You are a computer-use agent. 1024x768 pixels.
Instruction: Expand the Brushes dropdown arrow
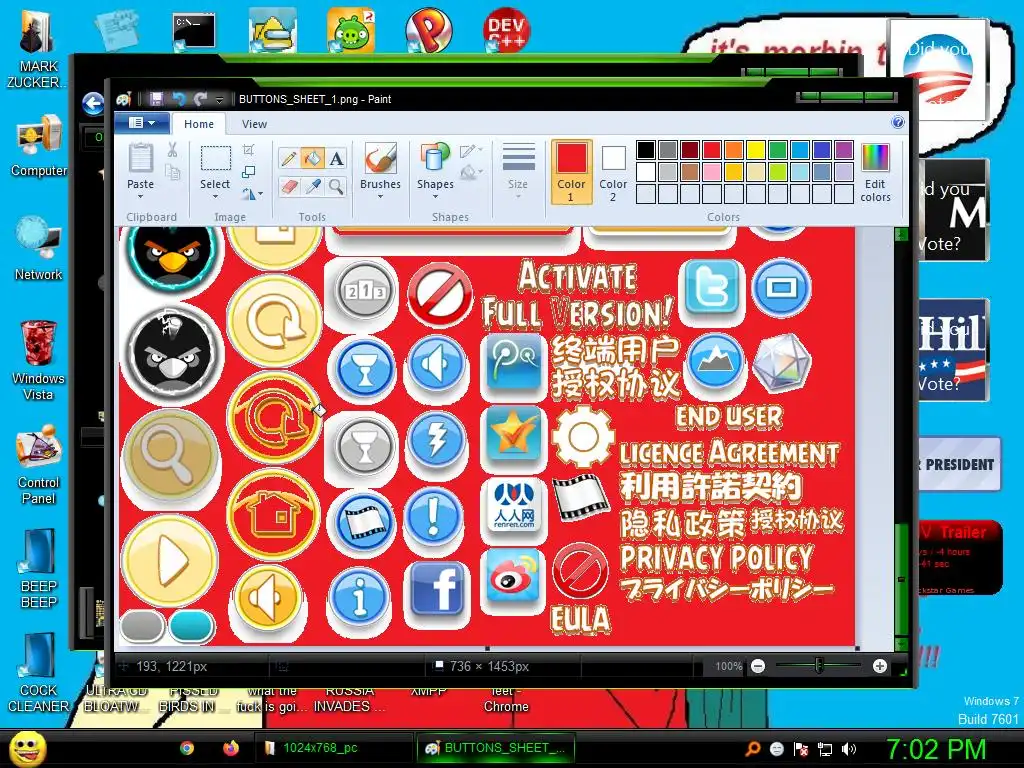(380, 197)
